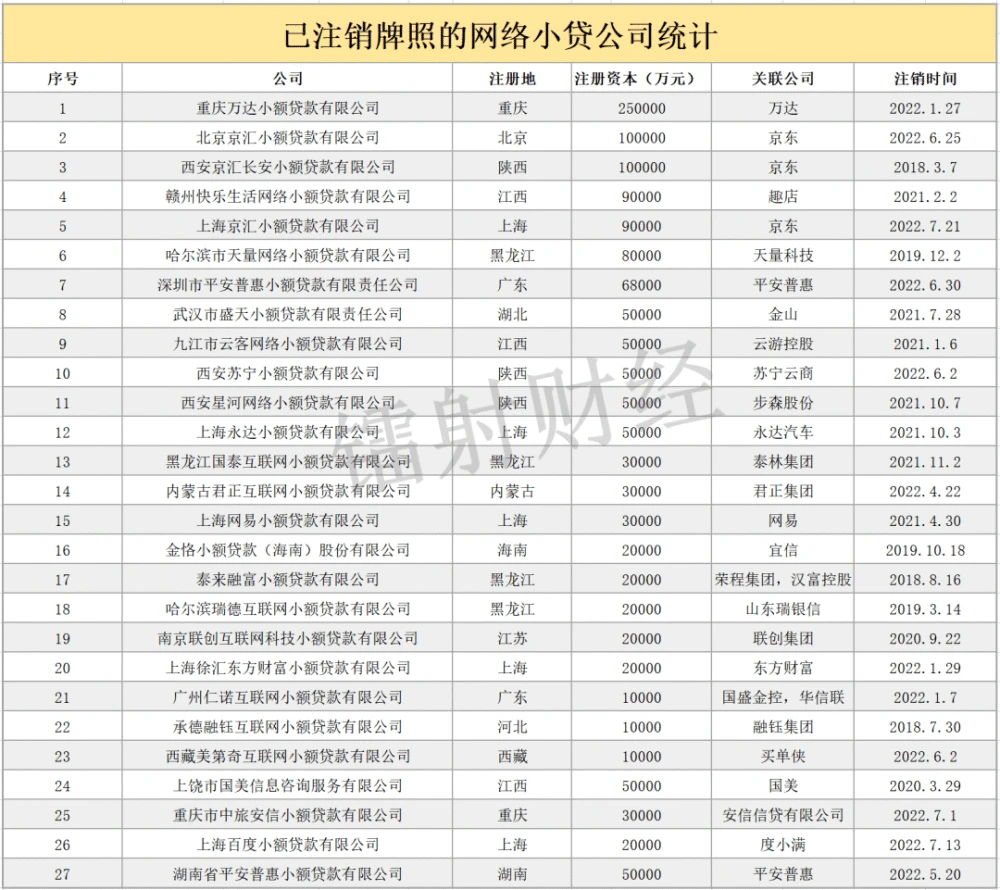Click related company 趣店
This screenshot has width=1000, height=890.
click(783, 196)
